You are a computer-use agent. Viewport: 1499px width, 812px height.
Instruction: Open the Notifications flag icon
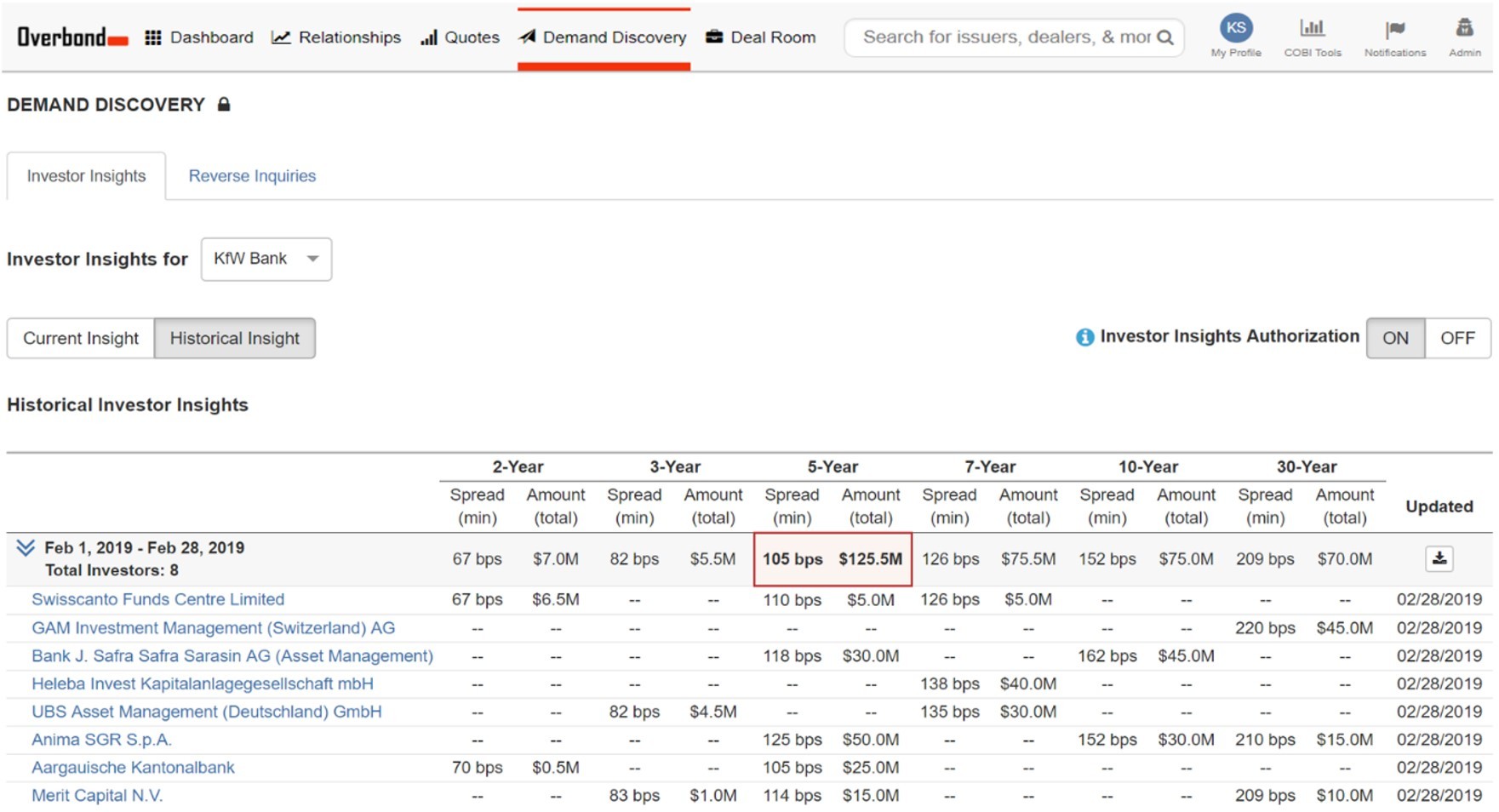pyautogui.click(x=1394, y=30)
